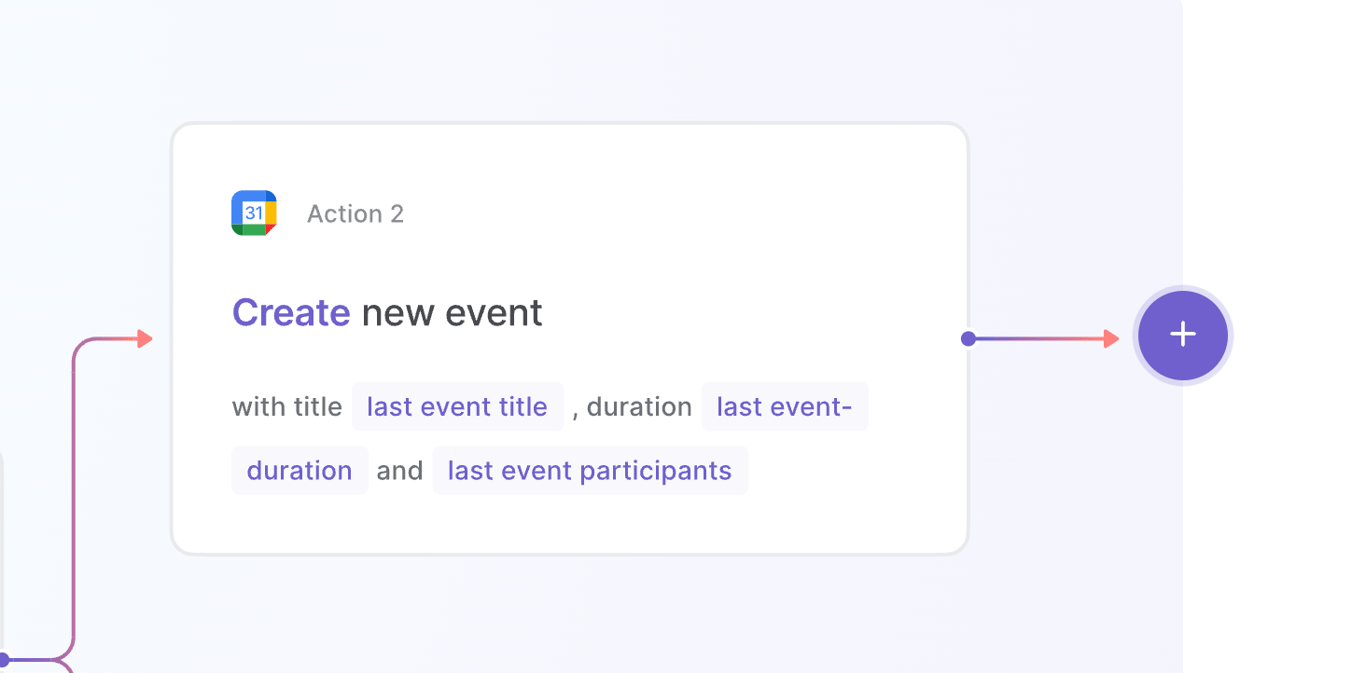Viewport: 1366px width, 673px height.
Task: Click the word "and" between chips
Action: (400, 470)
